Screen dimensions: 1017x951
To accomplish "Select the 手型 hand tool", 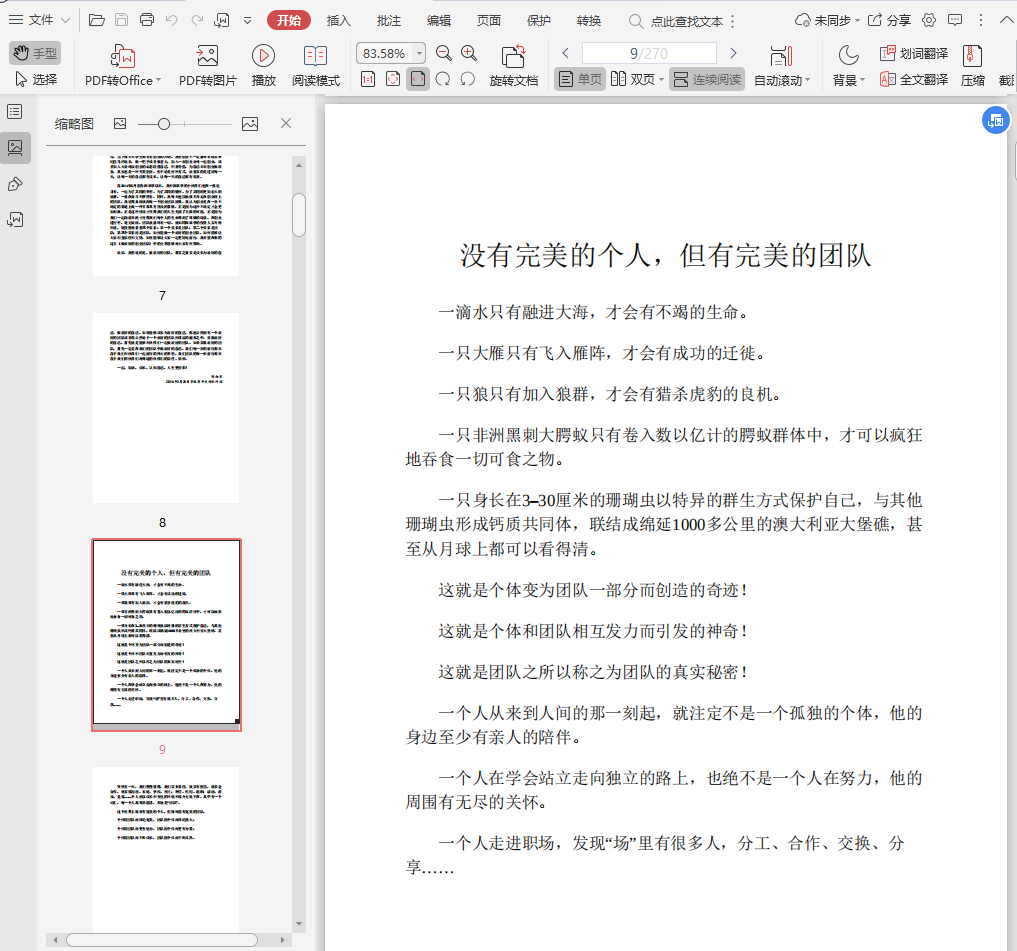I will tap(35, 53).
